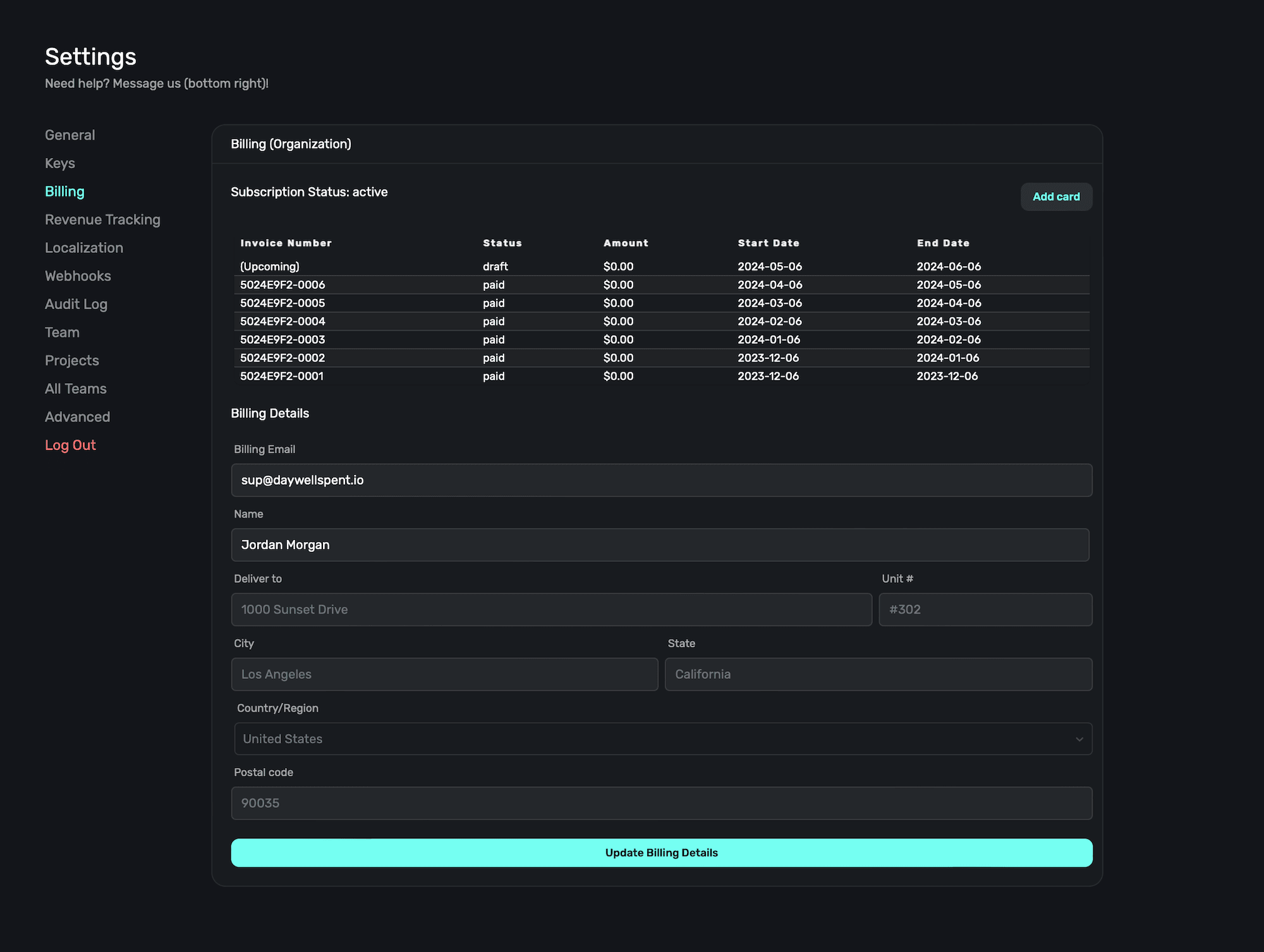This screenshot has height=952, width=1264.
Task: Open the Localization settings page
Action: coord(84,248)
